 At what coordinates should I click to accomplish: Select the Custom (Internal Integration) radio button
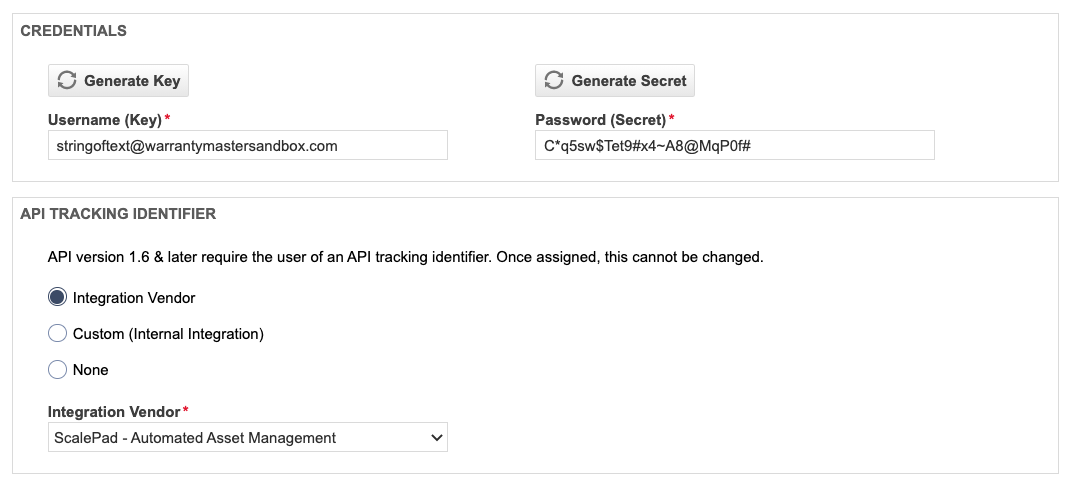point(57,334)
